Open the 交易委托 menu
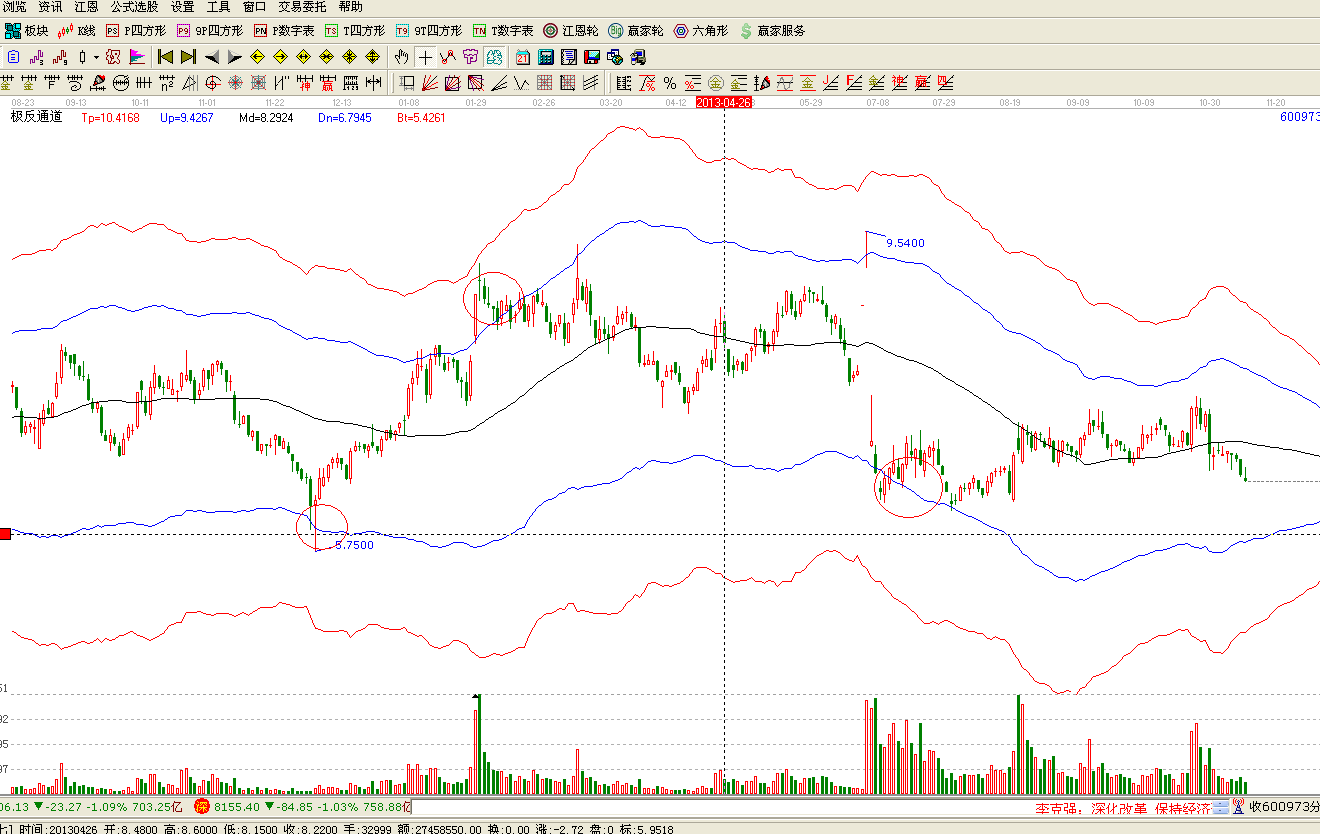1320x834 pixels. 303,7
